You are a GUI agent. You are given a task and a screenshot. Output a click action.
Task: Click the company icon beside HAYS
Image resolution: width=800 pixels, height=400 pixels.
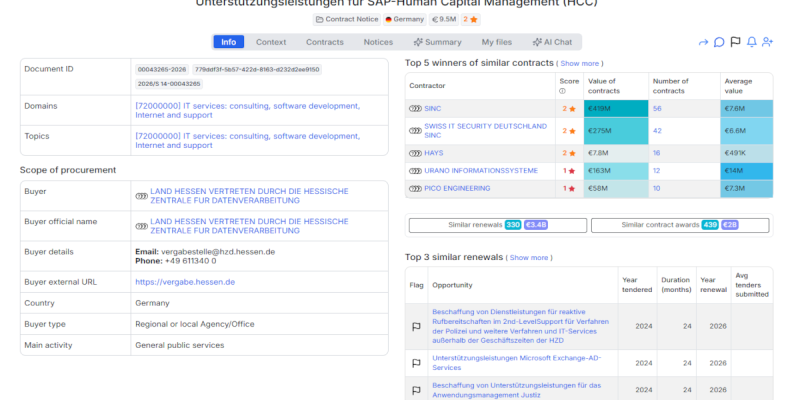[x=415, y=153]
